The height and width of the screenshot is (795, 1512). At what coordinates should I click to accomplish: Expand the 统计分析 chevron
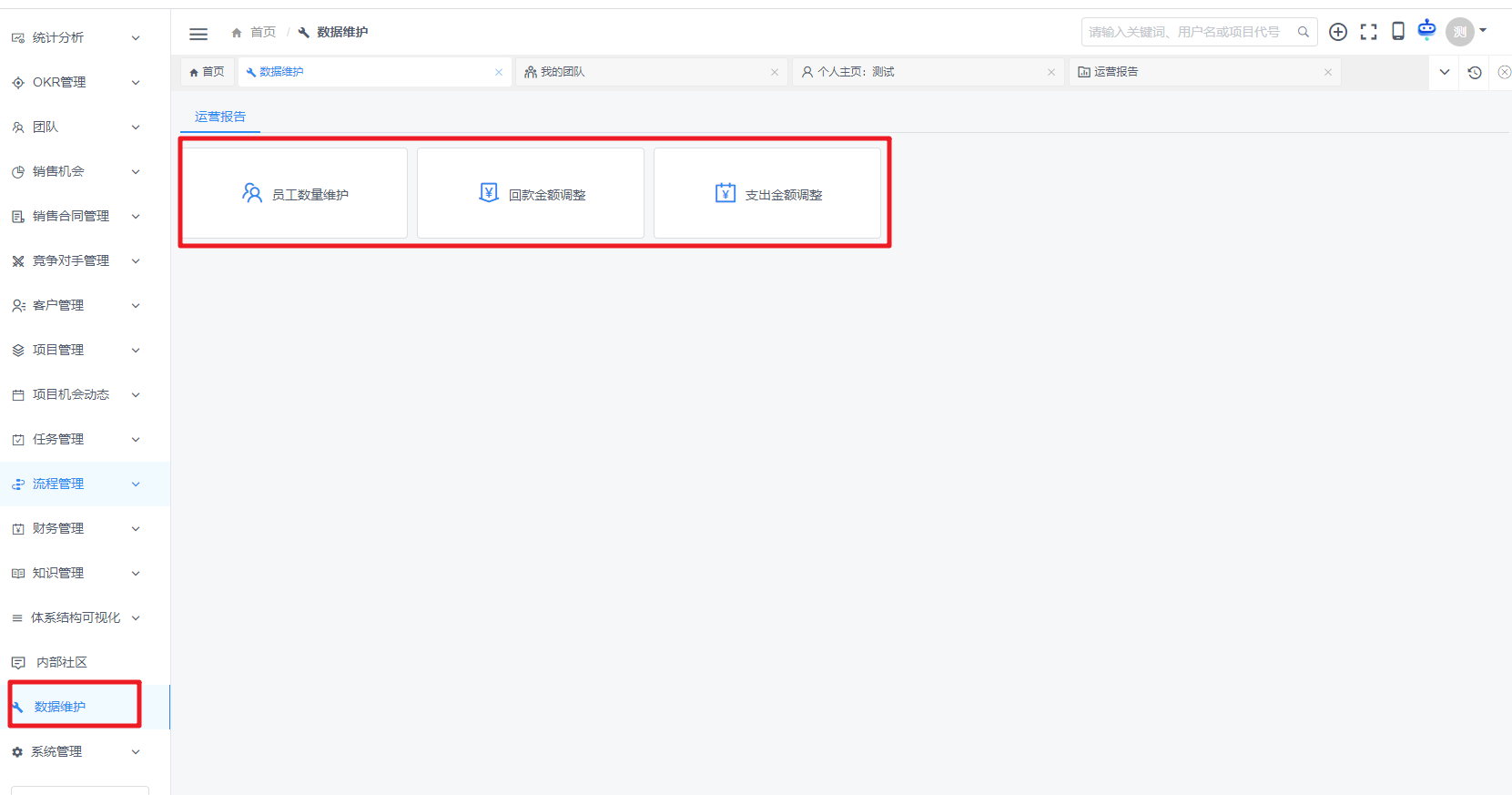(x=136, y=38)
